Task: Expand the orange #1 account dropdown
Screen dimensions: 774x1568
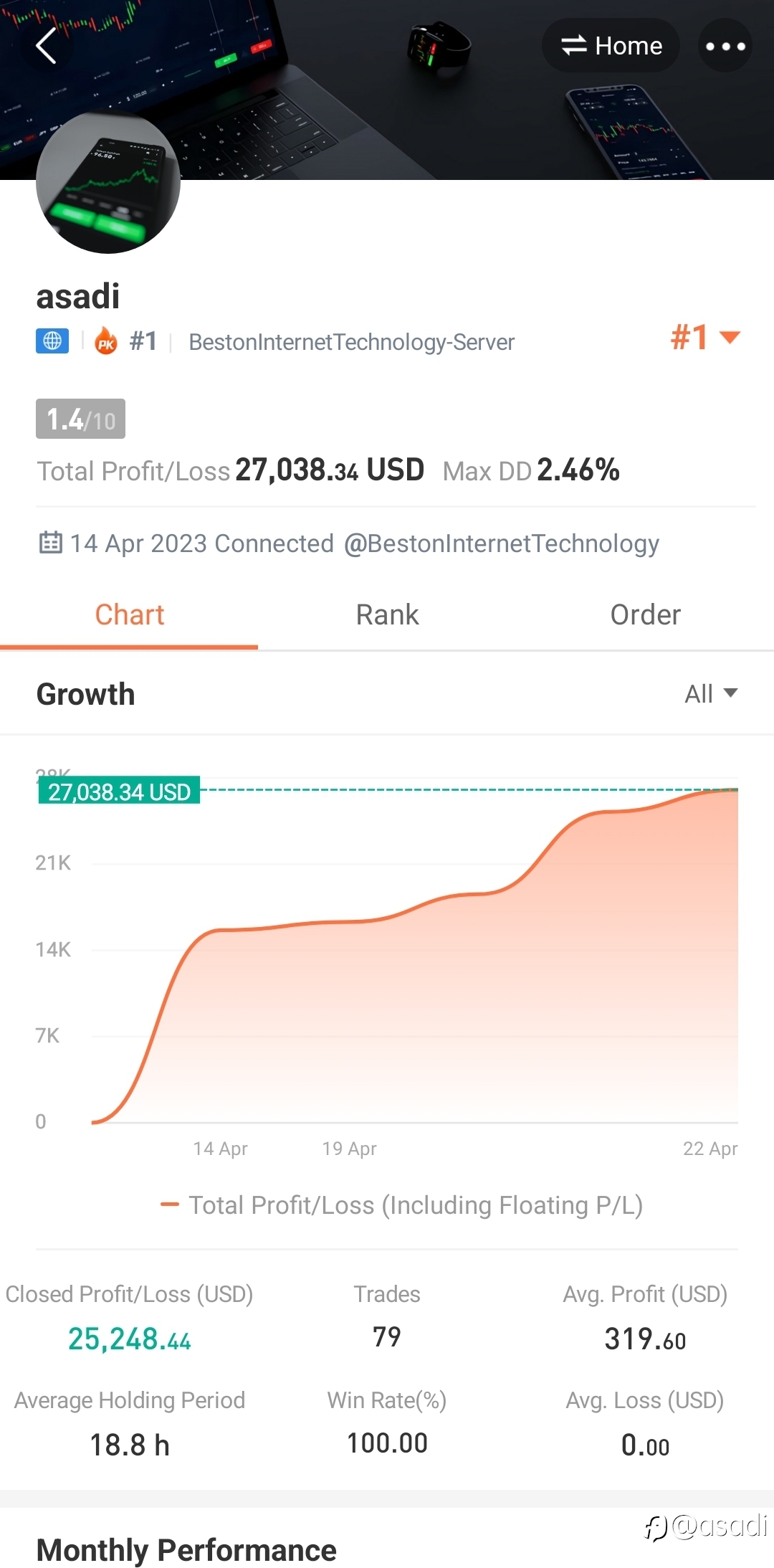Action: click(705, 337)
